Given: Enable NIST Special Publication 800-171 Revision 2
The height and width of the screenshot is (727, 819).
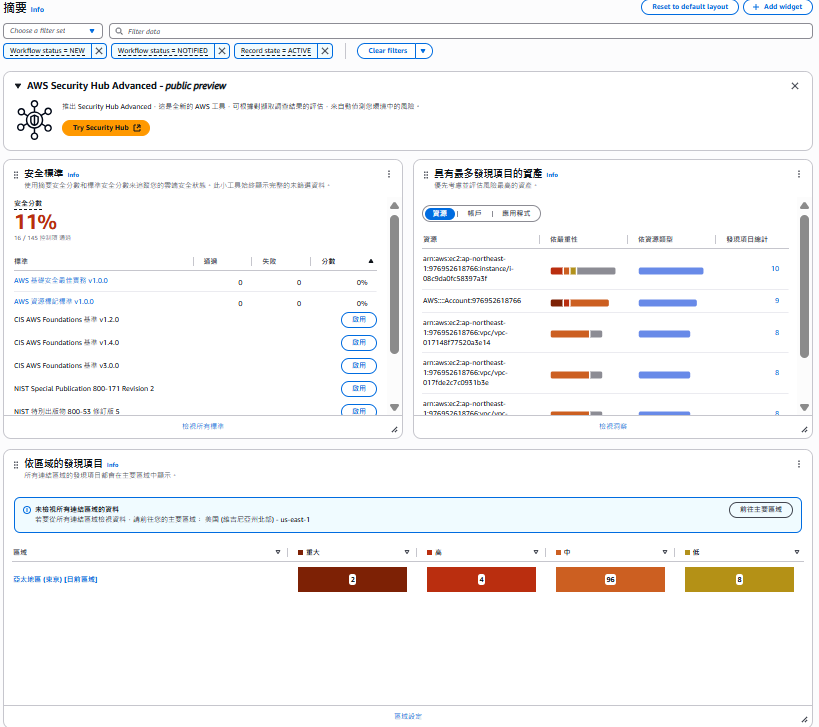Looking at the screenshot, I should pos(359,389).
